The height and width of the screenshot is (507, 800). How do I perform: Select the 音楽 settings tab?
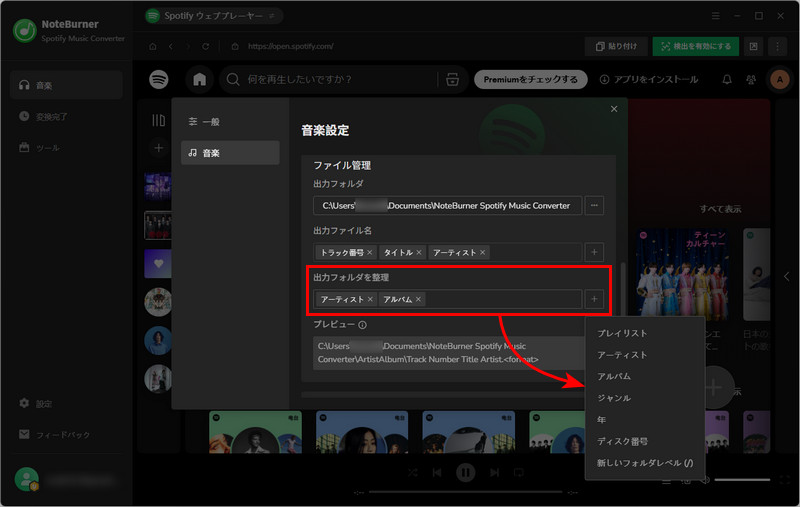tap(230, 153)
